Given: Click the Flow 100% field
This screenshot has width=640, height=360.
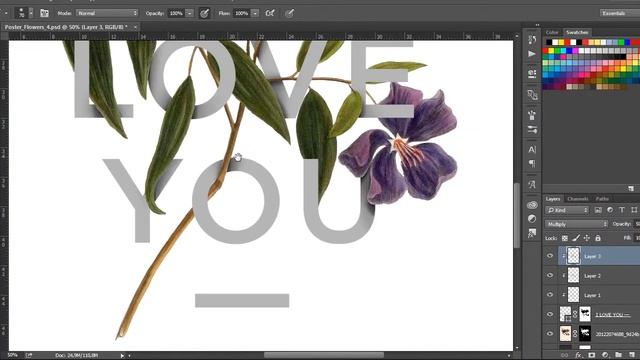Looking at the screenshot, I should [x=242, y=13].
